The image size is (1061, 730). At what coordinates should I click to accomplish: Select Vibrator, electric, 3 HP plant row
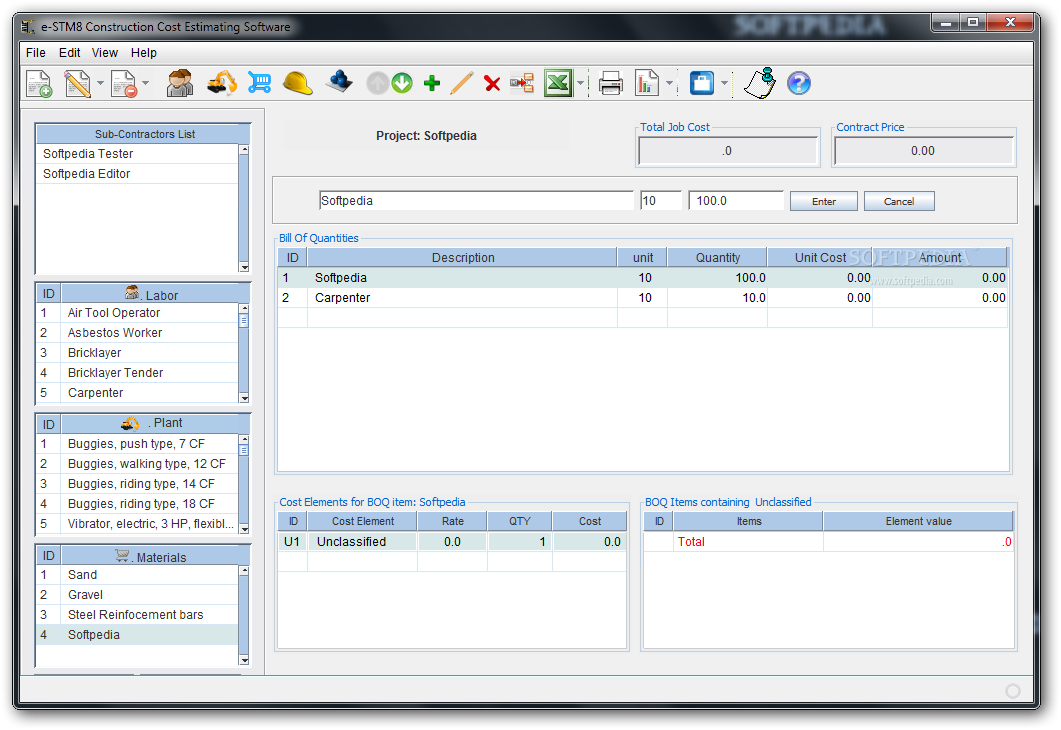(x=137, y=524)
